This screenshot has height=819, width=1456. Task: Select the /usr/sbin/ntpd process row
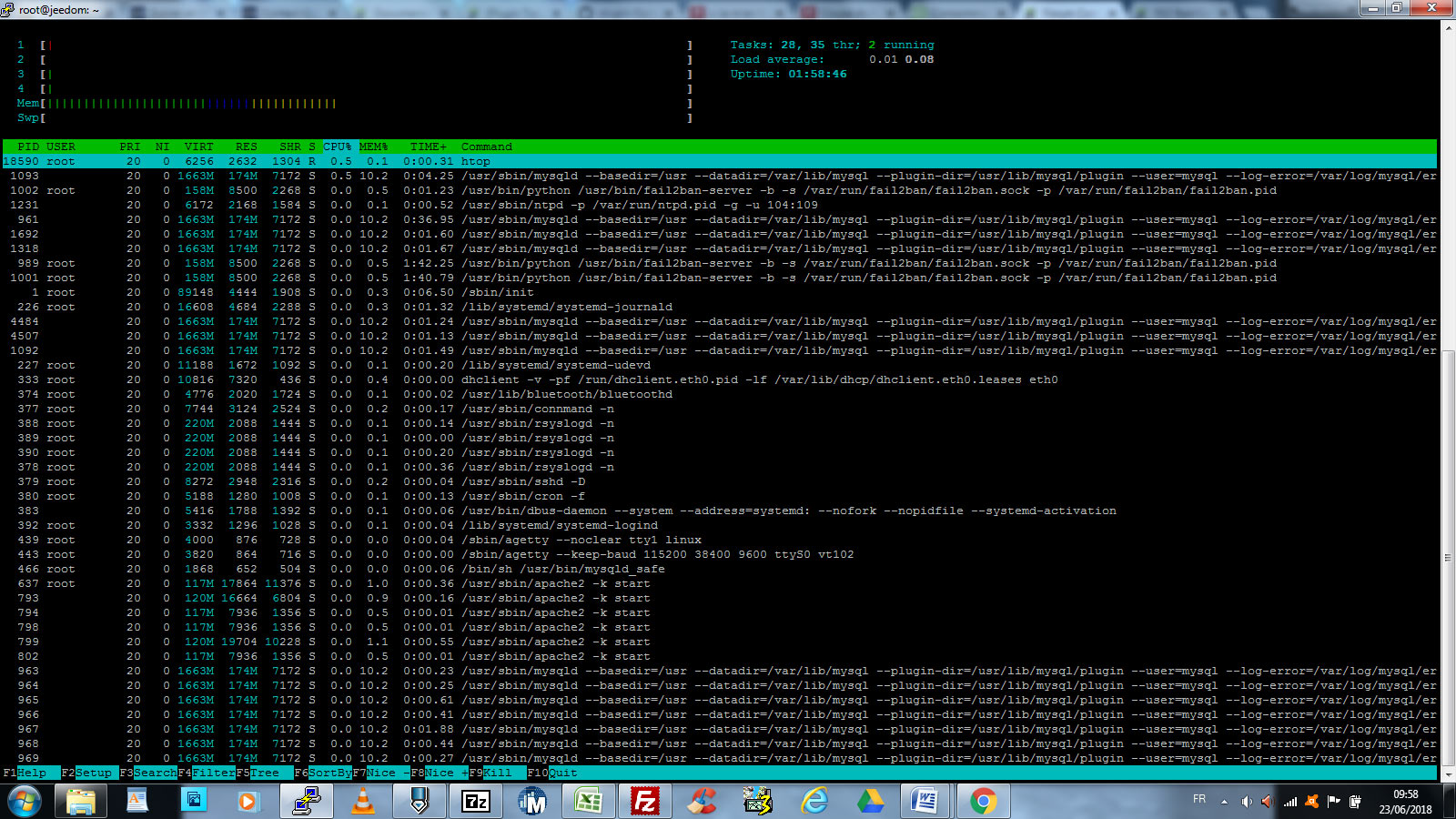click(x=720, y=205)
